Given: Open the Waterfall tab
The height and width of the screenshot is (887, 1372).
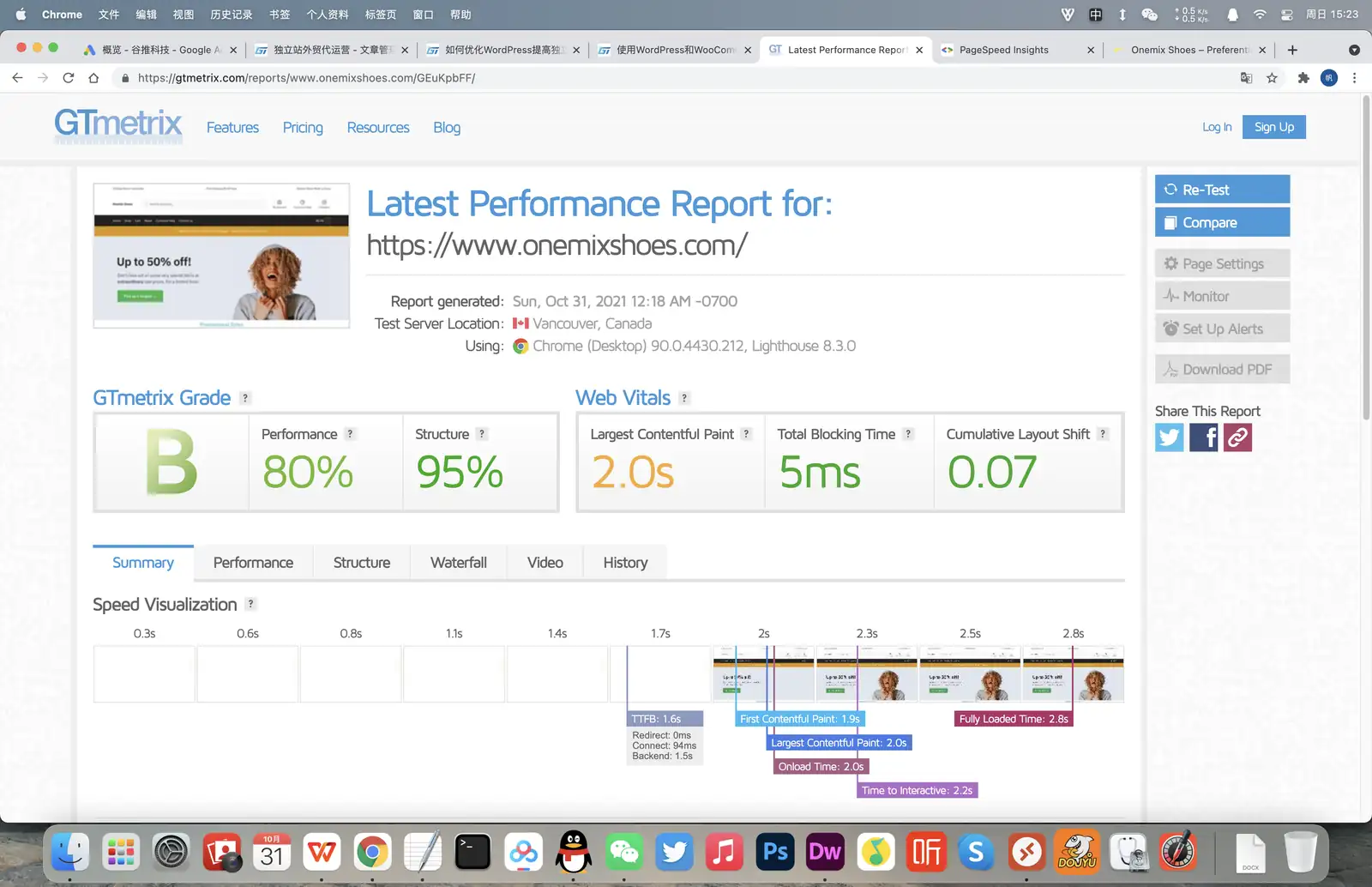Looking at the screenshot, I should (x=459, y=563).
